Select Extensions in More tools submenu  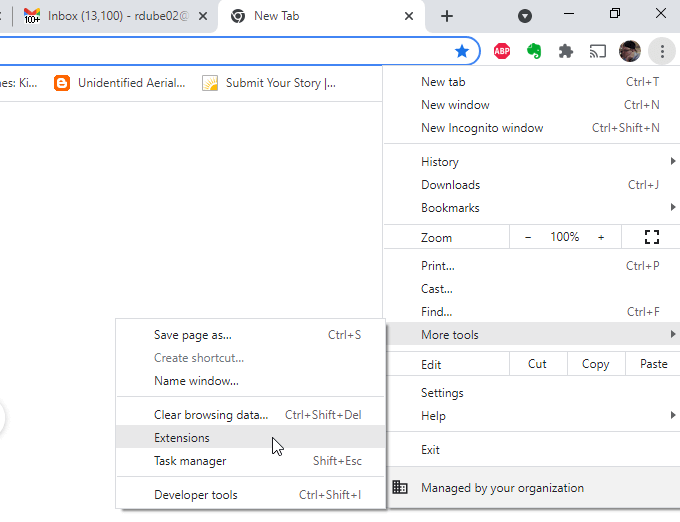point(182,438)
